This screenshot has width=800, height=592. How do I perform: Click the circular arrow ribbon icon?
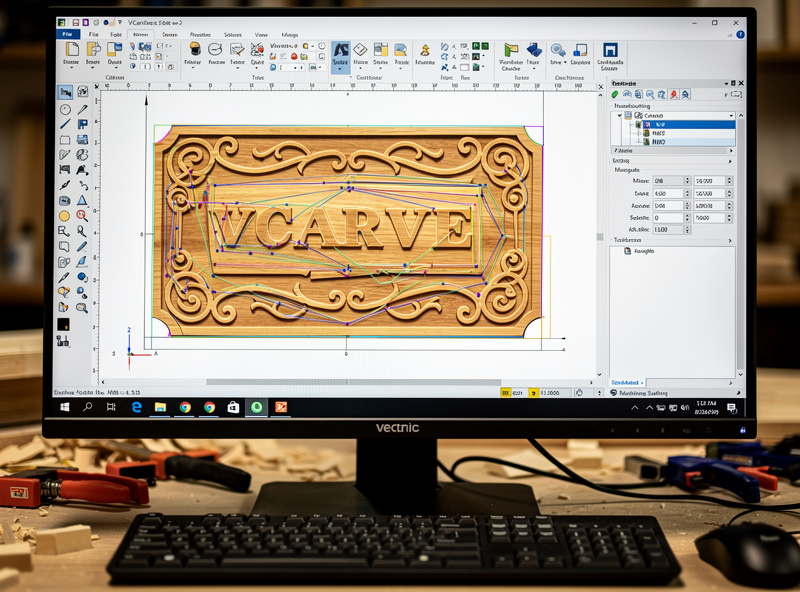pos(215,49)
